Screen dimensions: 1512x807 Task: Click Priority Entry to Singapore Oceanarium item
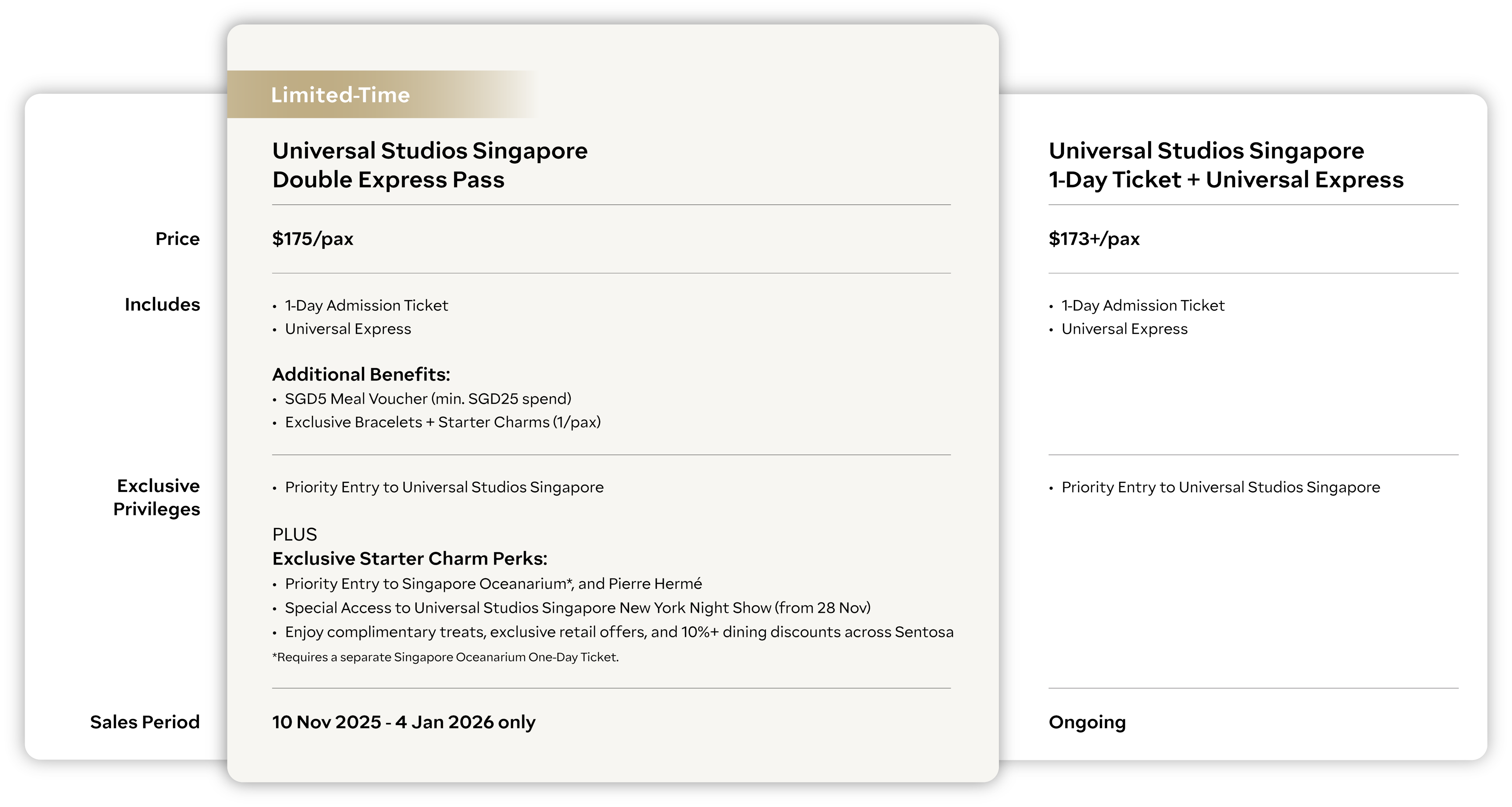(493, 584)
